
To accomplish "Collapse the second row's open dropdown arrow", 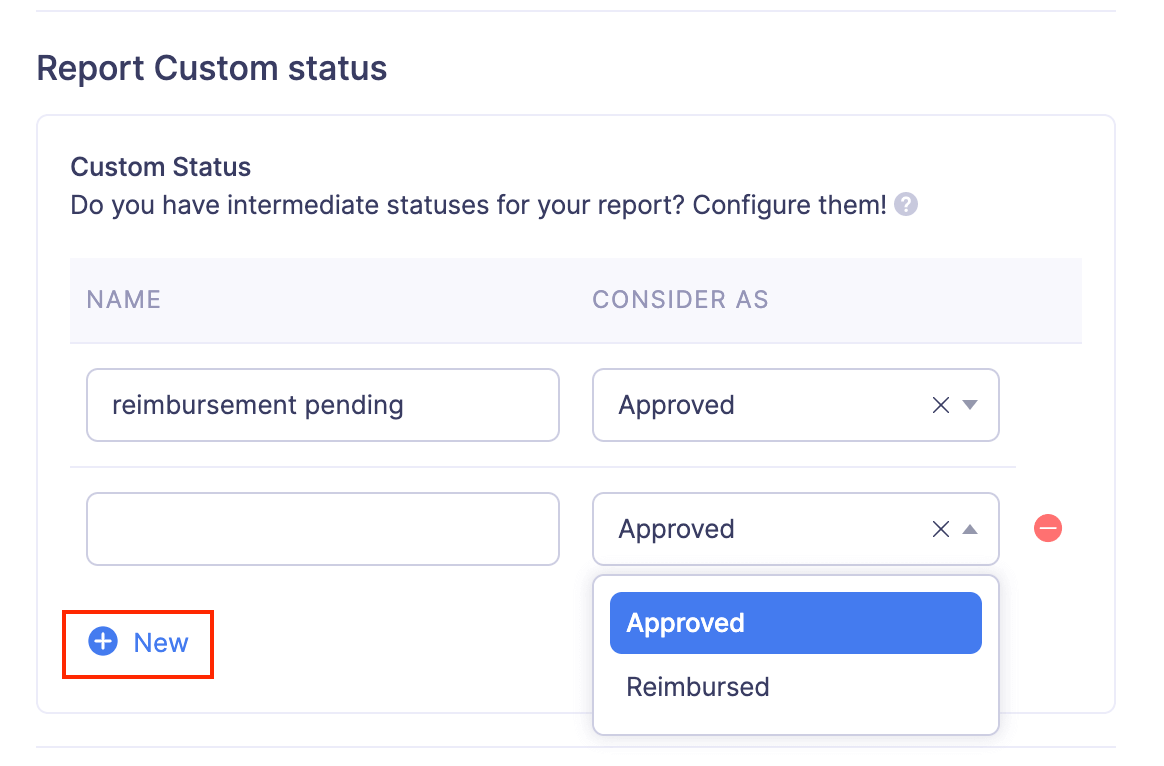I will point(969,529).
